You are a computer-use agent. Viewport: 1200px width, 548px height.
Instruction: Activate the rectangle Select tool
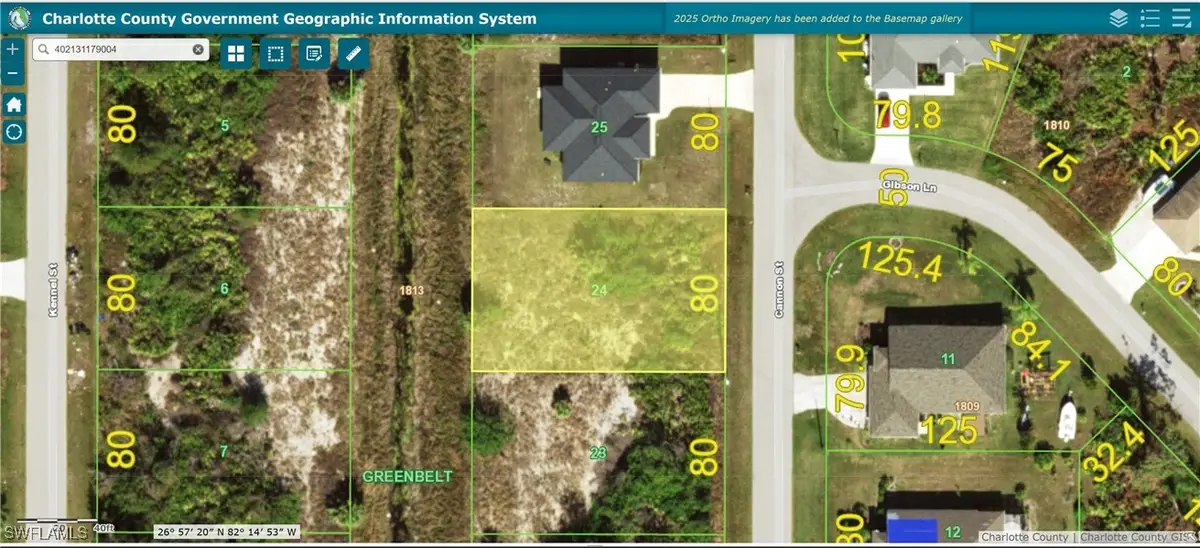275,54
